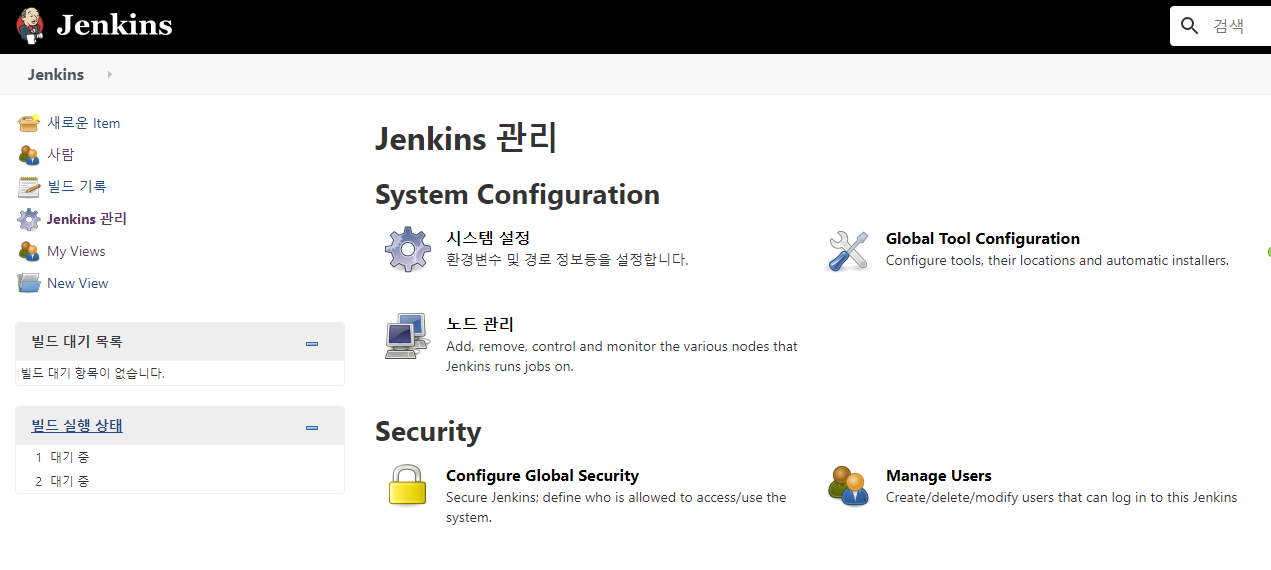Click the Jenkins title text in header

(114, 25)
